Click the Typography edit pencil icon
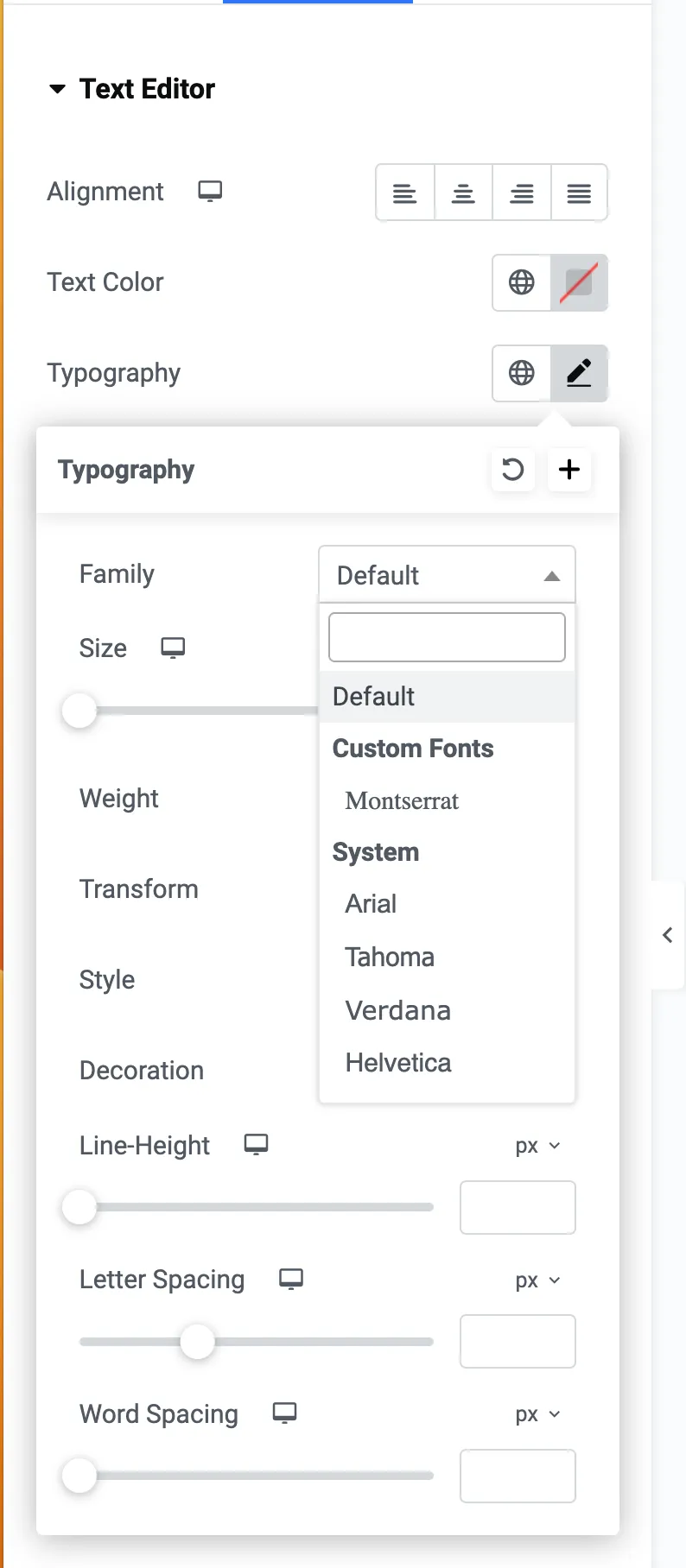This screenshot has height=1568, width=686. (578, 373)
